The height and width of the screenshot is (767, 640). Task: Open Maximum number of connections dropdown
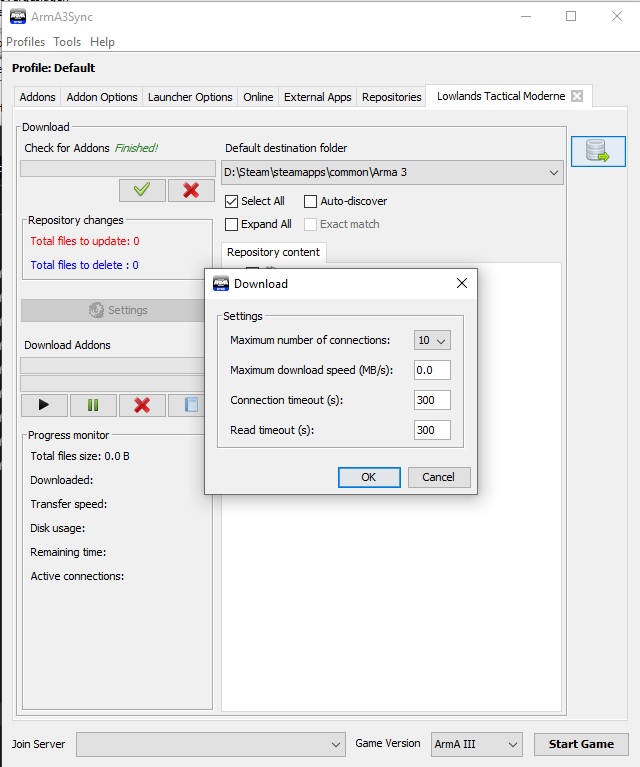click(x=432, y=340)
